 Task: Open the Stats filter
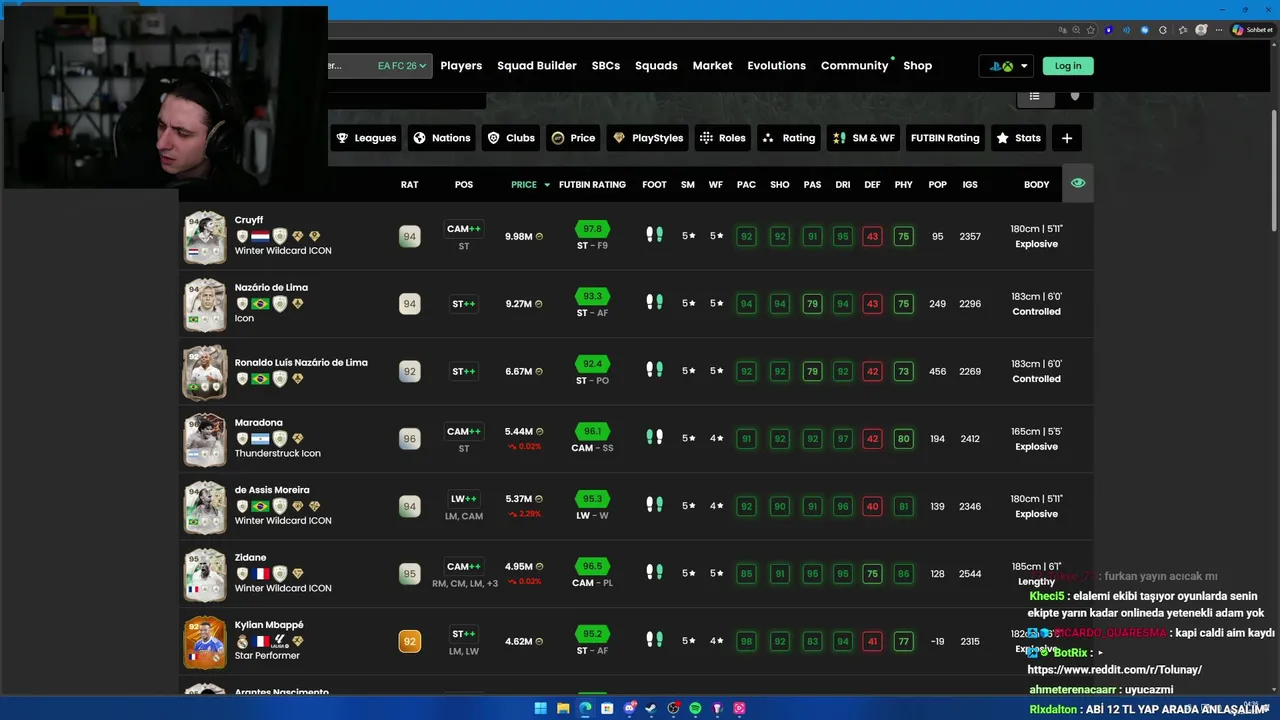click(1018, 138)
